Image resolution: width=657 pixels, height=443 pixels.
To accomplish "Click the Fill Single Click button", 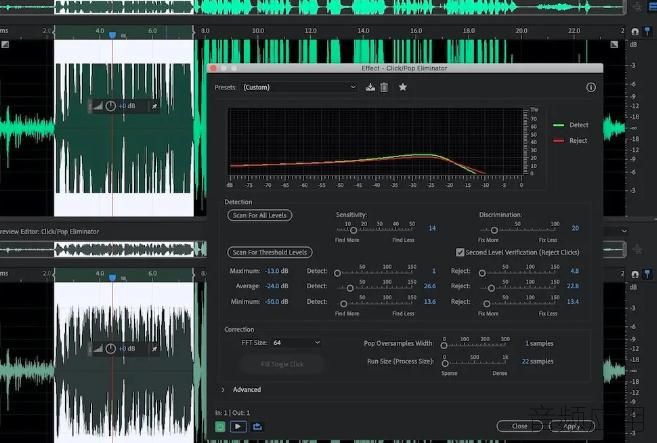I will click(282, 364).
